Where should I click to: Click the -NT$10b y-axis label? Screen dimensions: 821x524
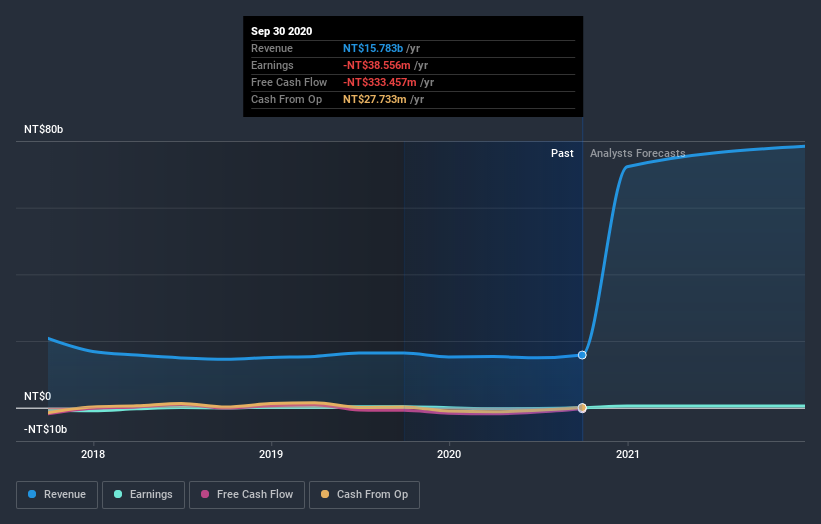[x=46, y=429]
